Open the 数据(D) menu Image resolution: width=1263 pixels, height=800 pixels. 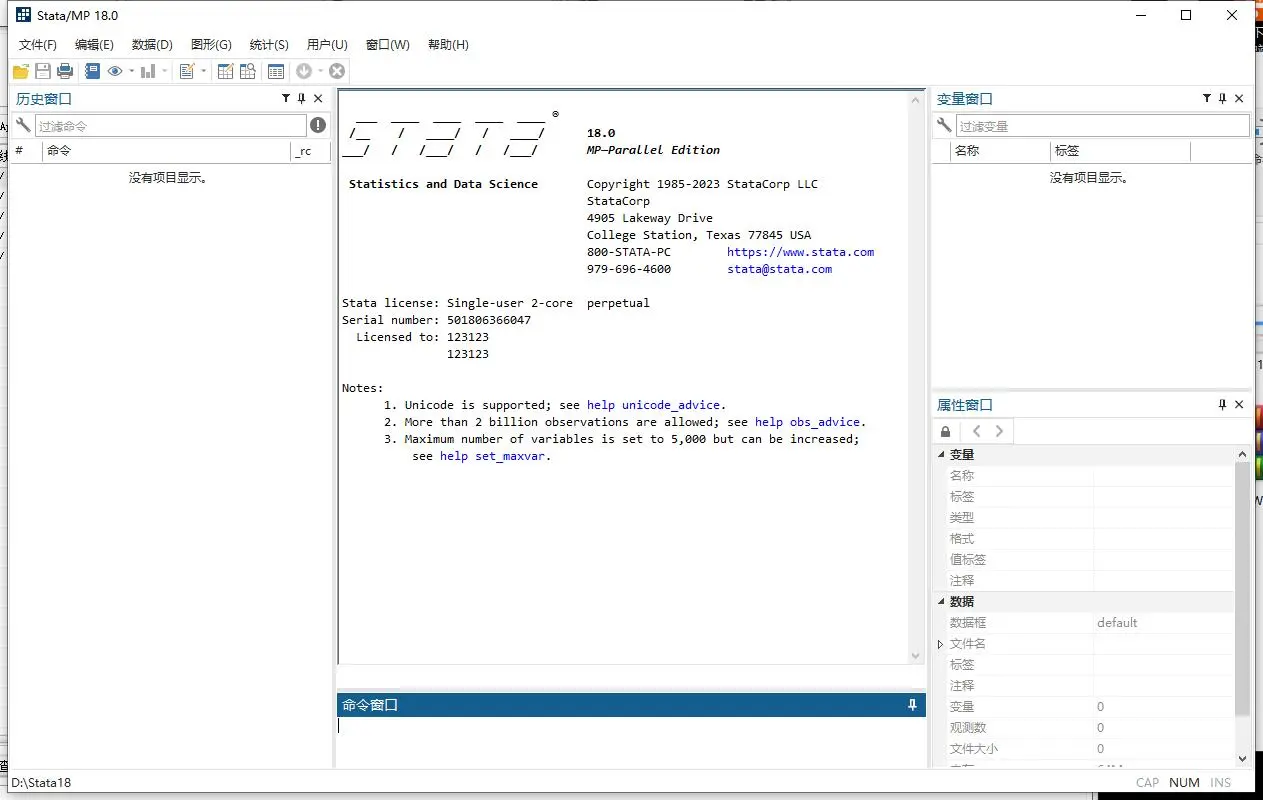(x=152, y=44)
